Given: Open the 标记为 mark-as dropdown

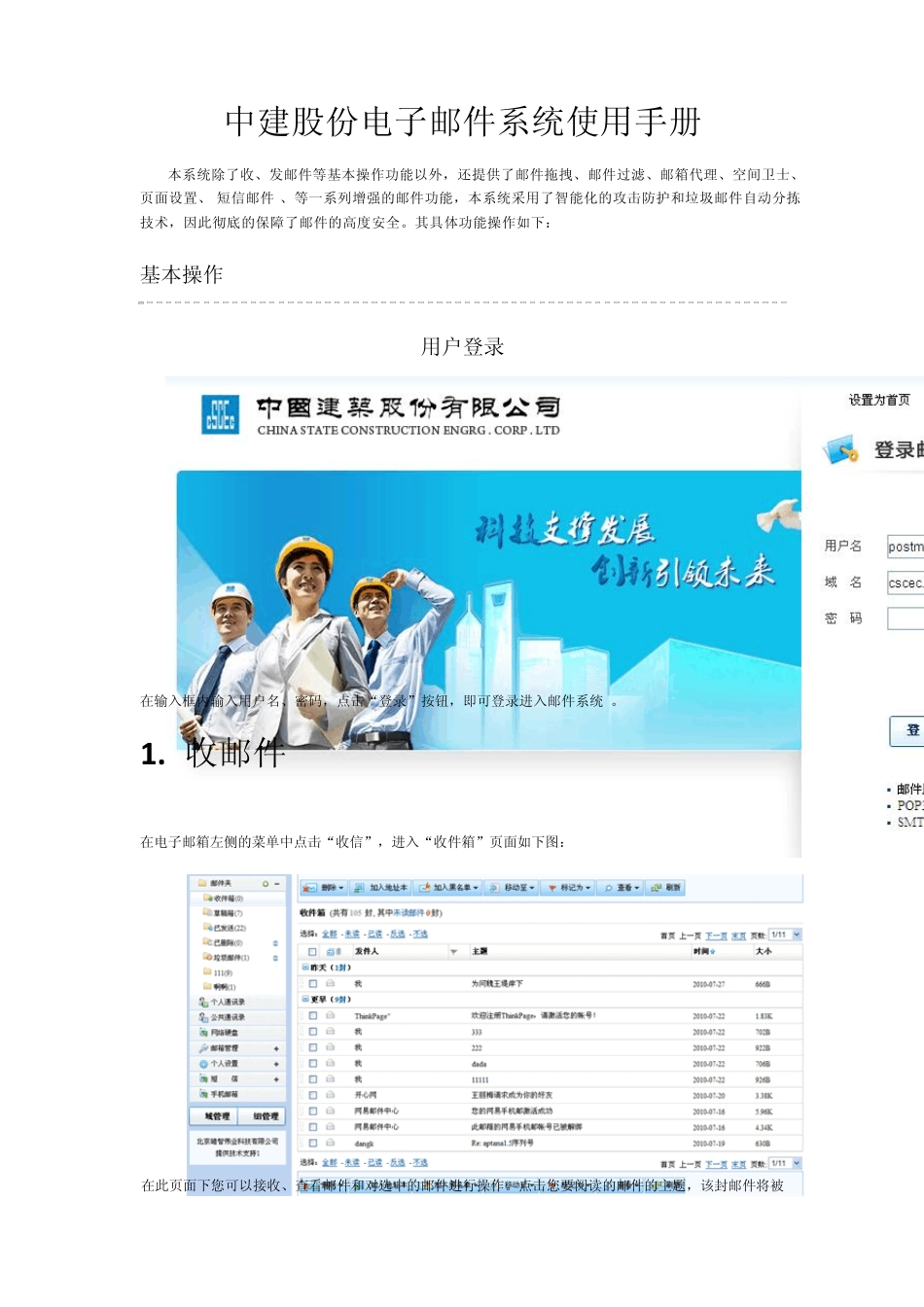Looking at the screenshot, I should pos(570,888).
